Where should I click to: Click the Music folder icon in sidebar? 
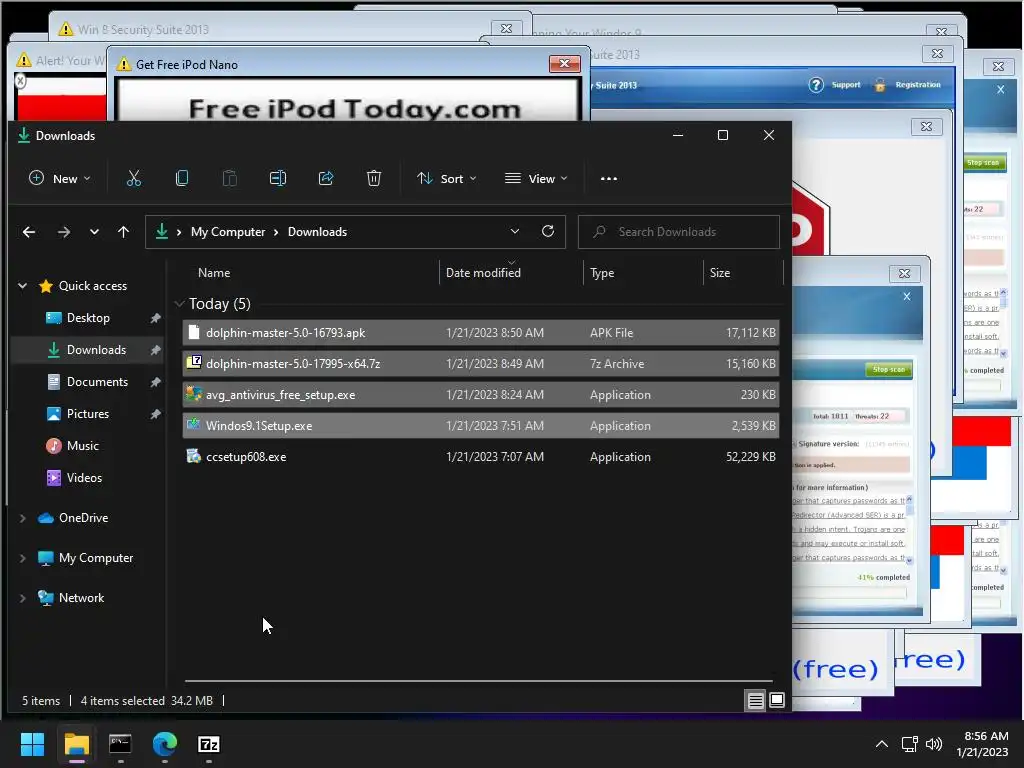(x=54, y=445)
